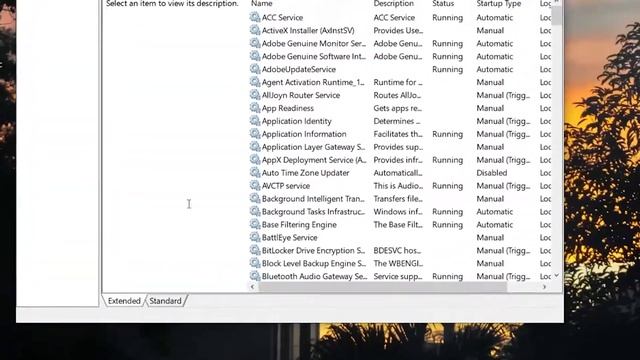Viewport: 640px width, 360px height.
Task: Select the Base Filtering Engine name
Action: click(299, 224)
